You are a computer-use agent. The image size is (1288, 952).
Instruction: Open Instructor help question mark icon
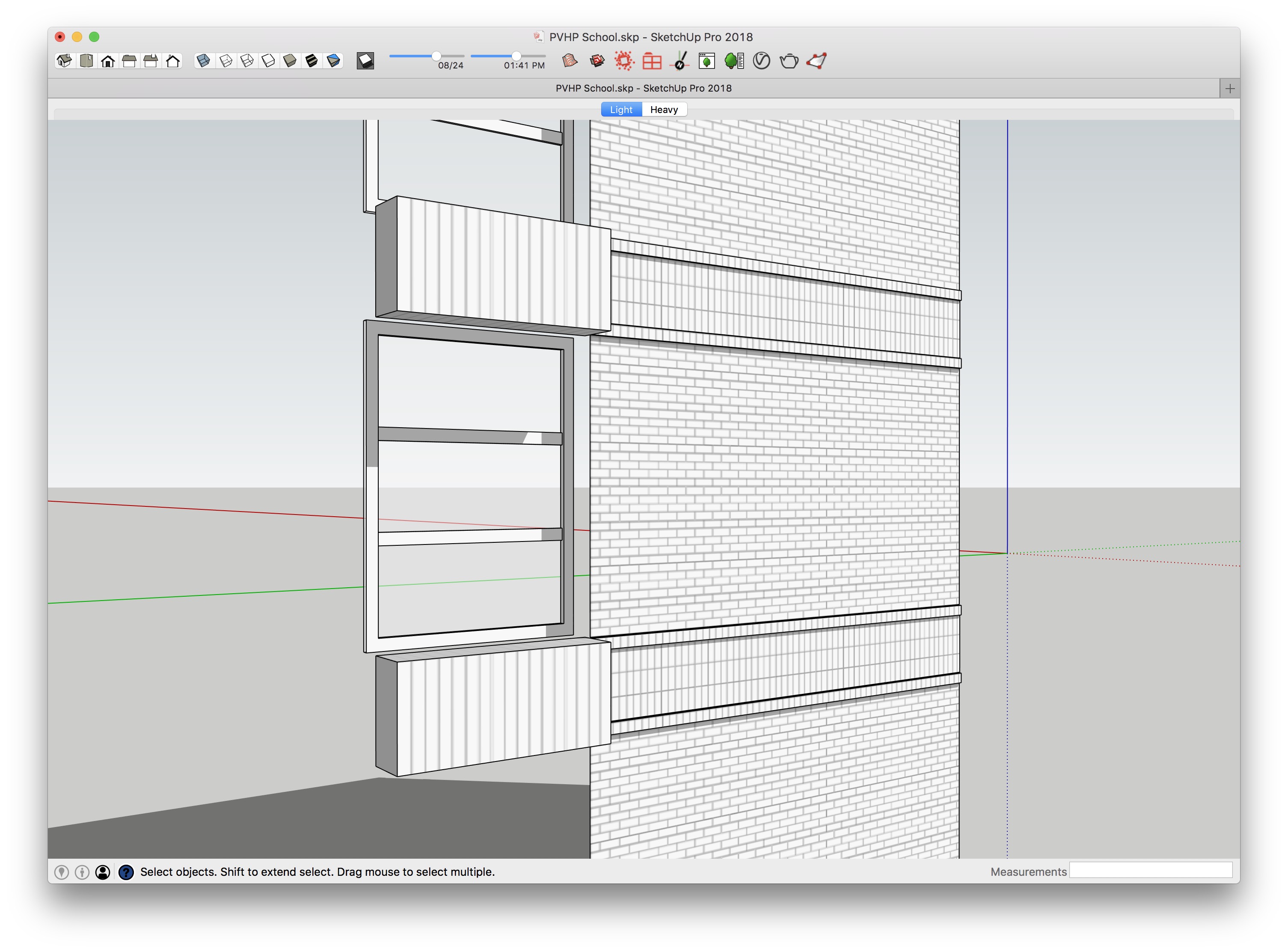tap(125, 872)
